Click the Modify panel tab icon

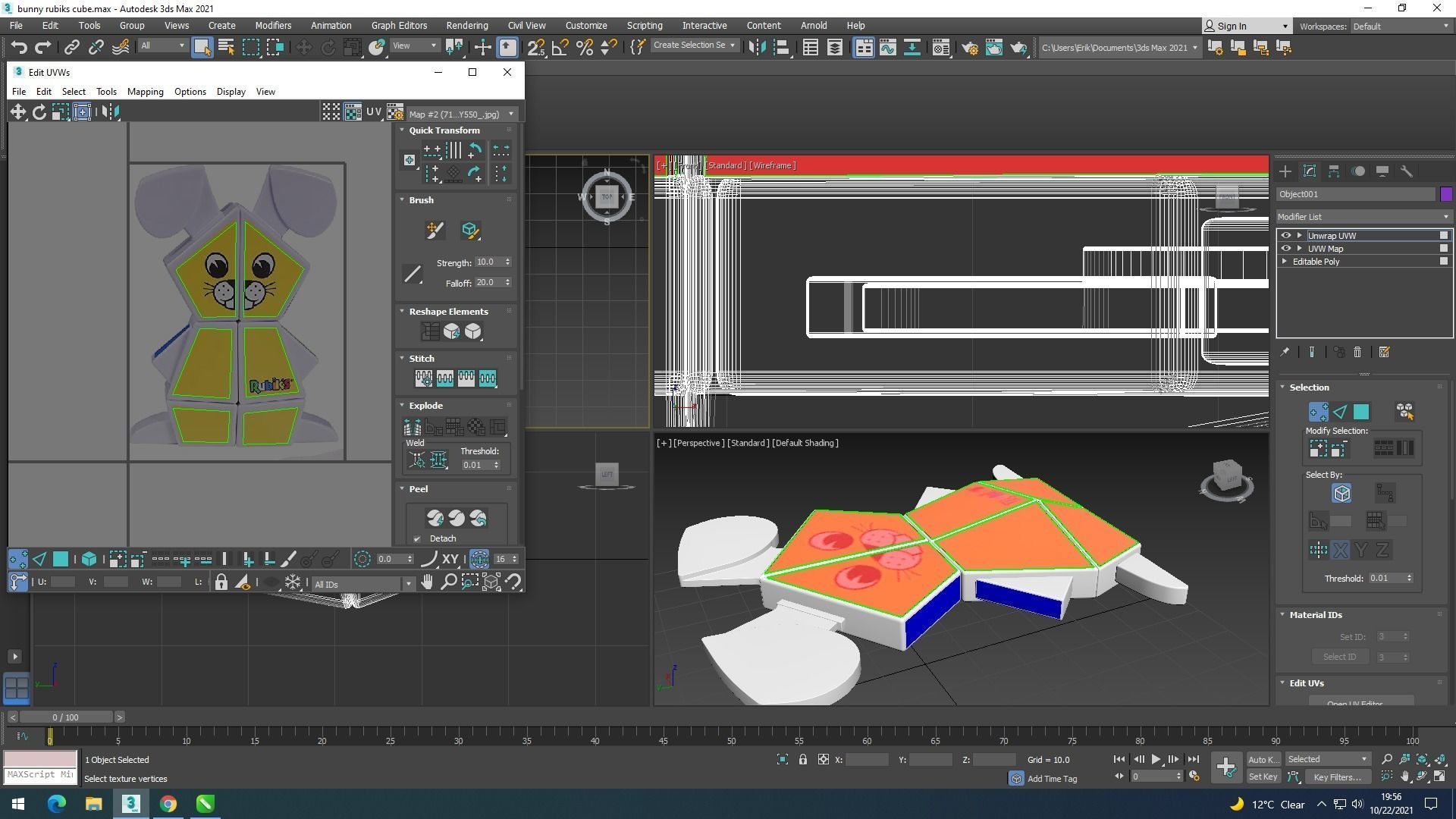(x=1310, y=171)
